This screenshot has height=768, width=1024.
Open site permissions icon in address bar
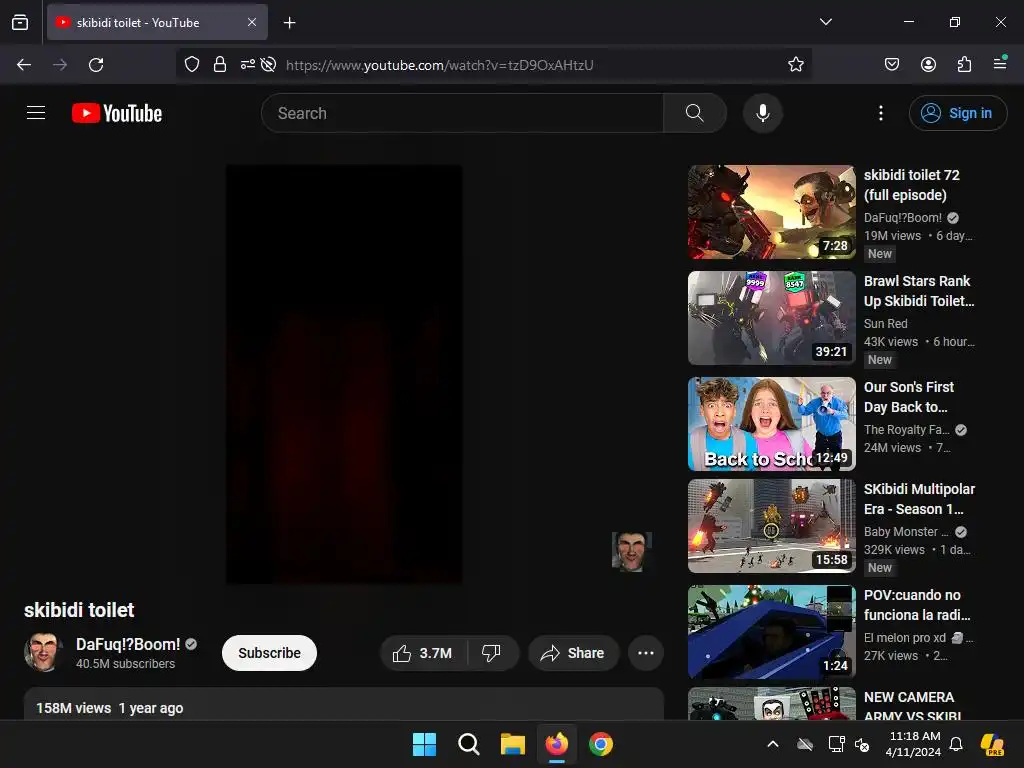[x=247, y=64]
